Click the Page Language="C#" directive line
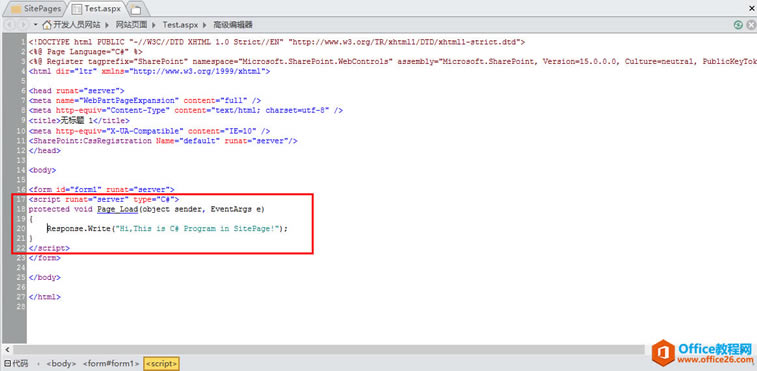 coord(85,52)
